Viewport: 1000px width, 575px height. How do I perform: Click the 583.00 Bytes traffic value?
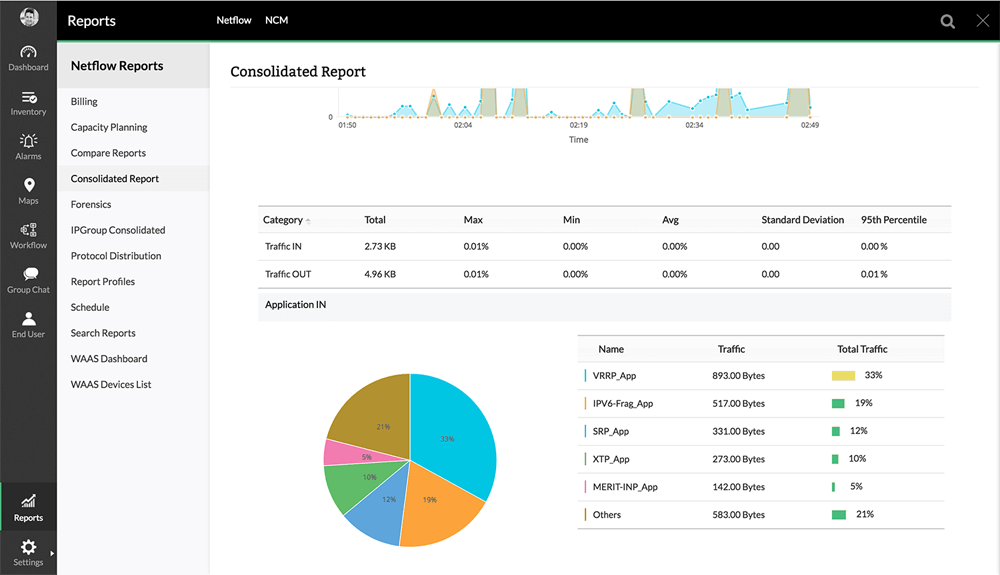[739, 515]
